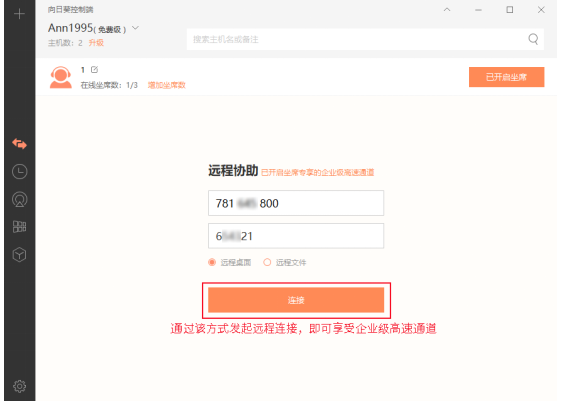Open the history clock icon in sidebar

click(x=19, y=171)
